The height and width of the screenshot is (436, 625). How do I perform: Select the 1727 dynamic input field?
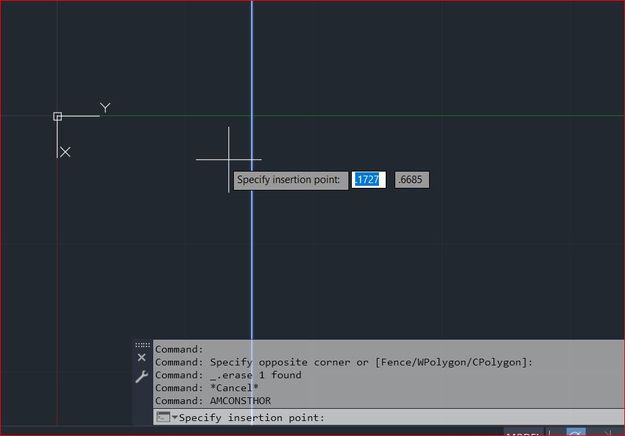368,180
